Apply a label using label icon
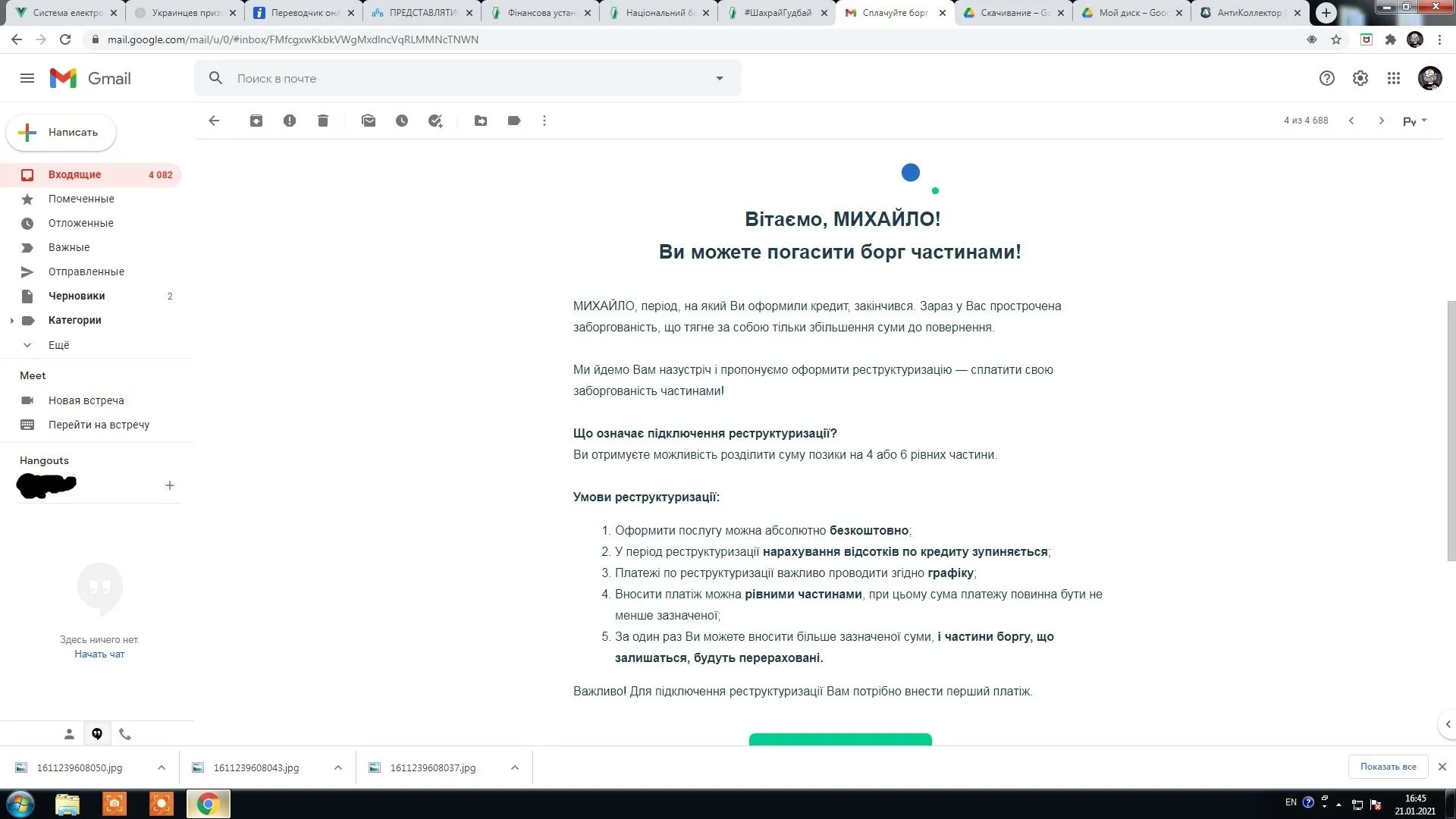 pyautogui.click(x=514, y=121)
